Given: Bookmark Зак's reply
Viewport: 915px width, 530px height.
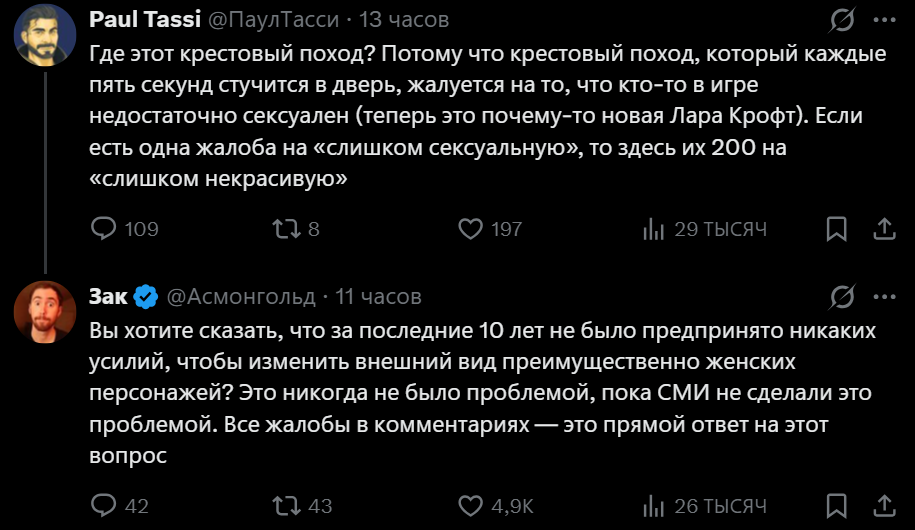Looking at the screenshot, I should coord(837,505).
